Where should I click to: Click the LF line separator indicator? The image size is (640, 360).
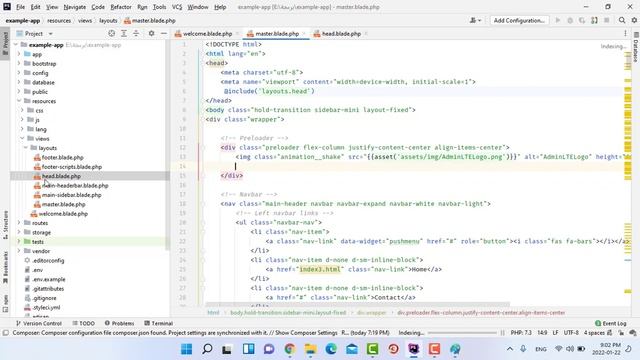pos(555,333)
